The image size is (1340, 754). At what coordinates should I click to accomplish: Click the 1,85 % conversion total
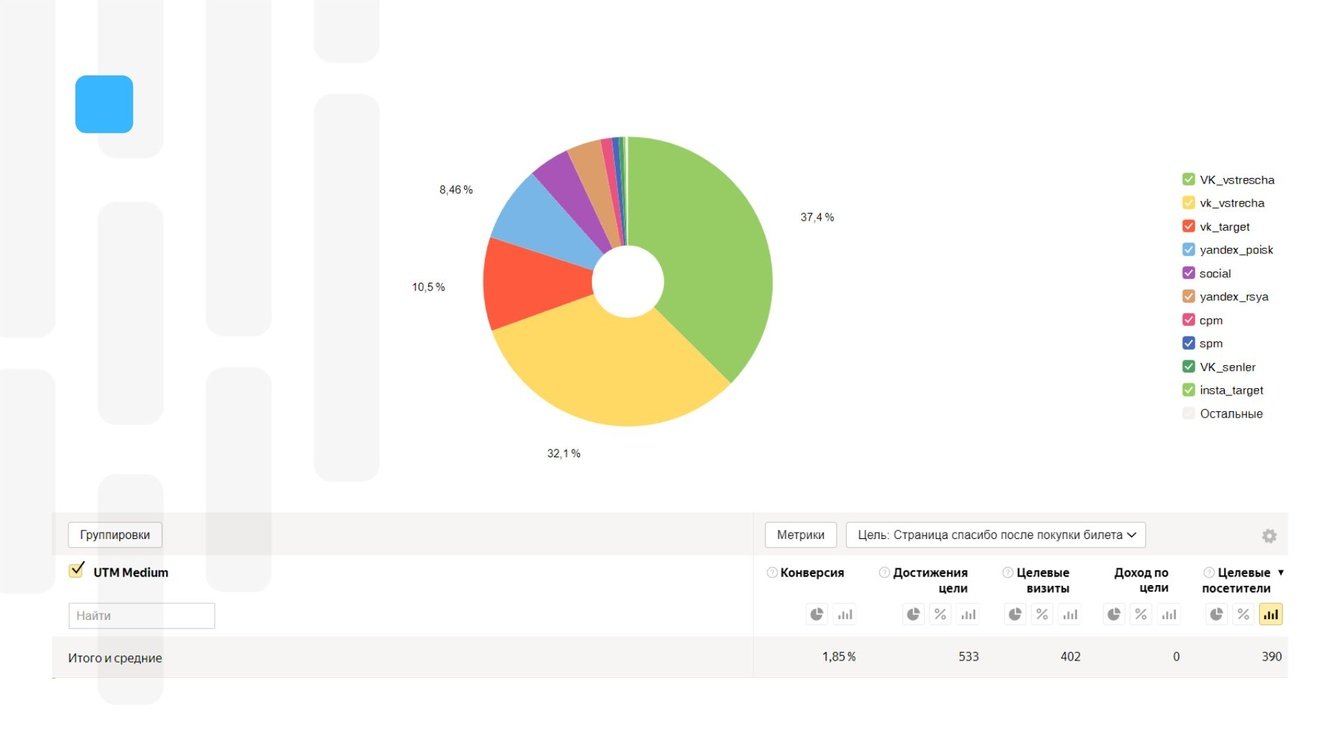838,657
